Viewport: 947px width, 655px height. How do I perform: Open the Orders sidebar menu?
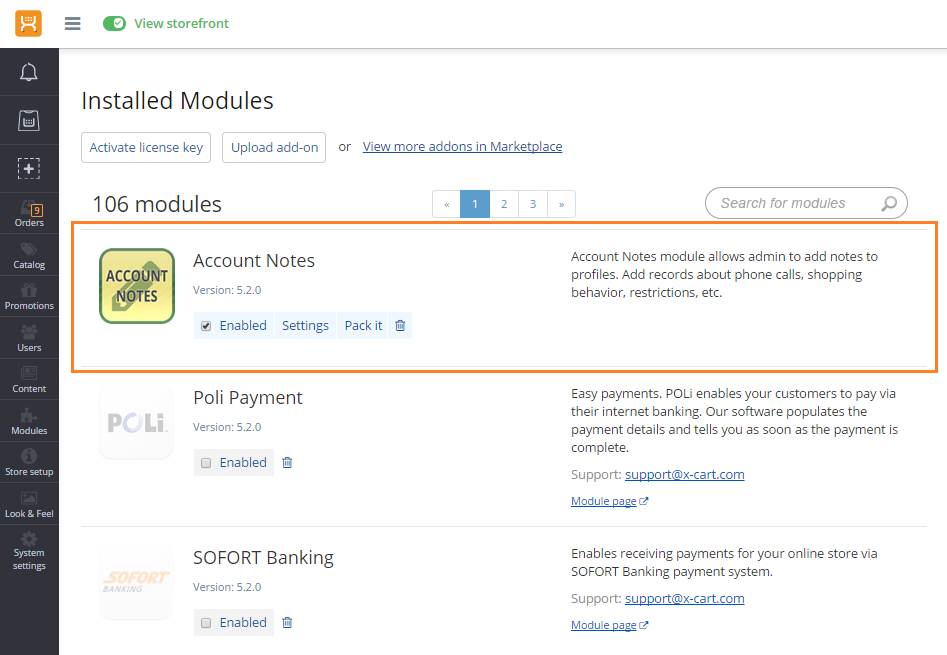29,214
